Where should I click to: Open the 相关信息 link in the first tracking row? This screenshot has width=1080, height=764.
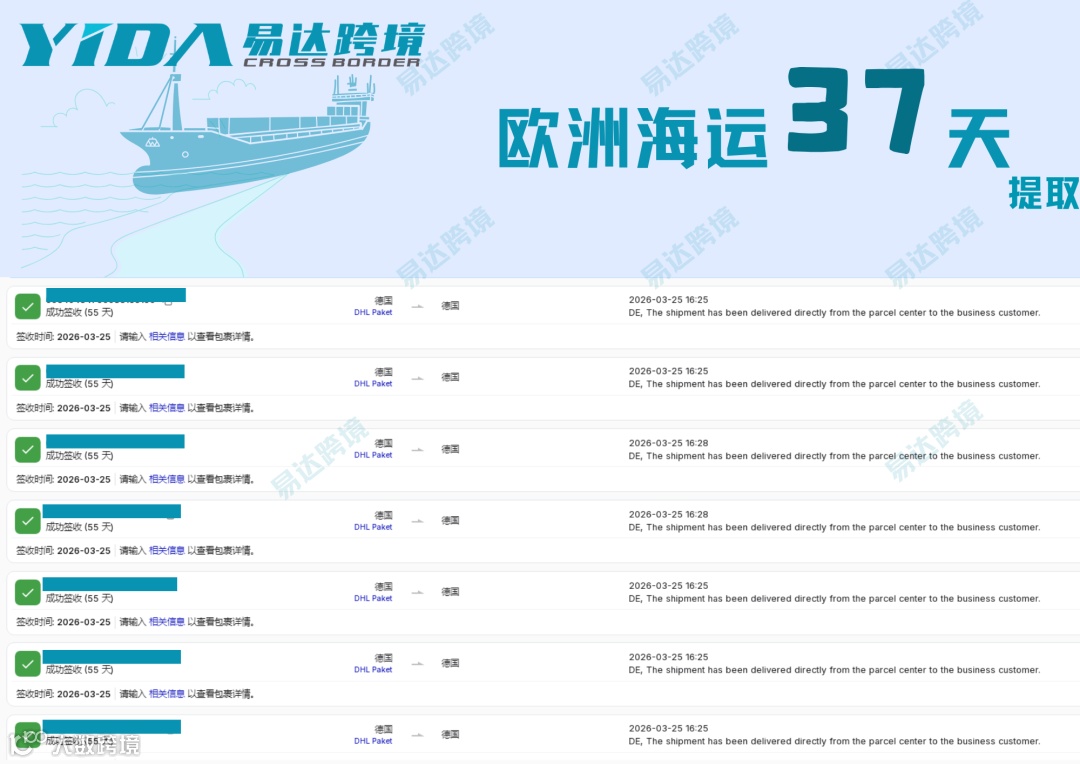pyautogui.click(x=167, y=337)
